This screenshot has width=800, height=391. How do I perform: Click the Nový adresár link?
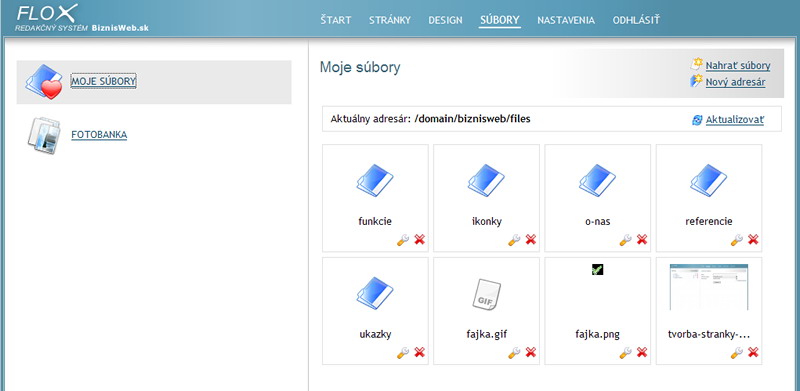coord(735,82)
